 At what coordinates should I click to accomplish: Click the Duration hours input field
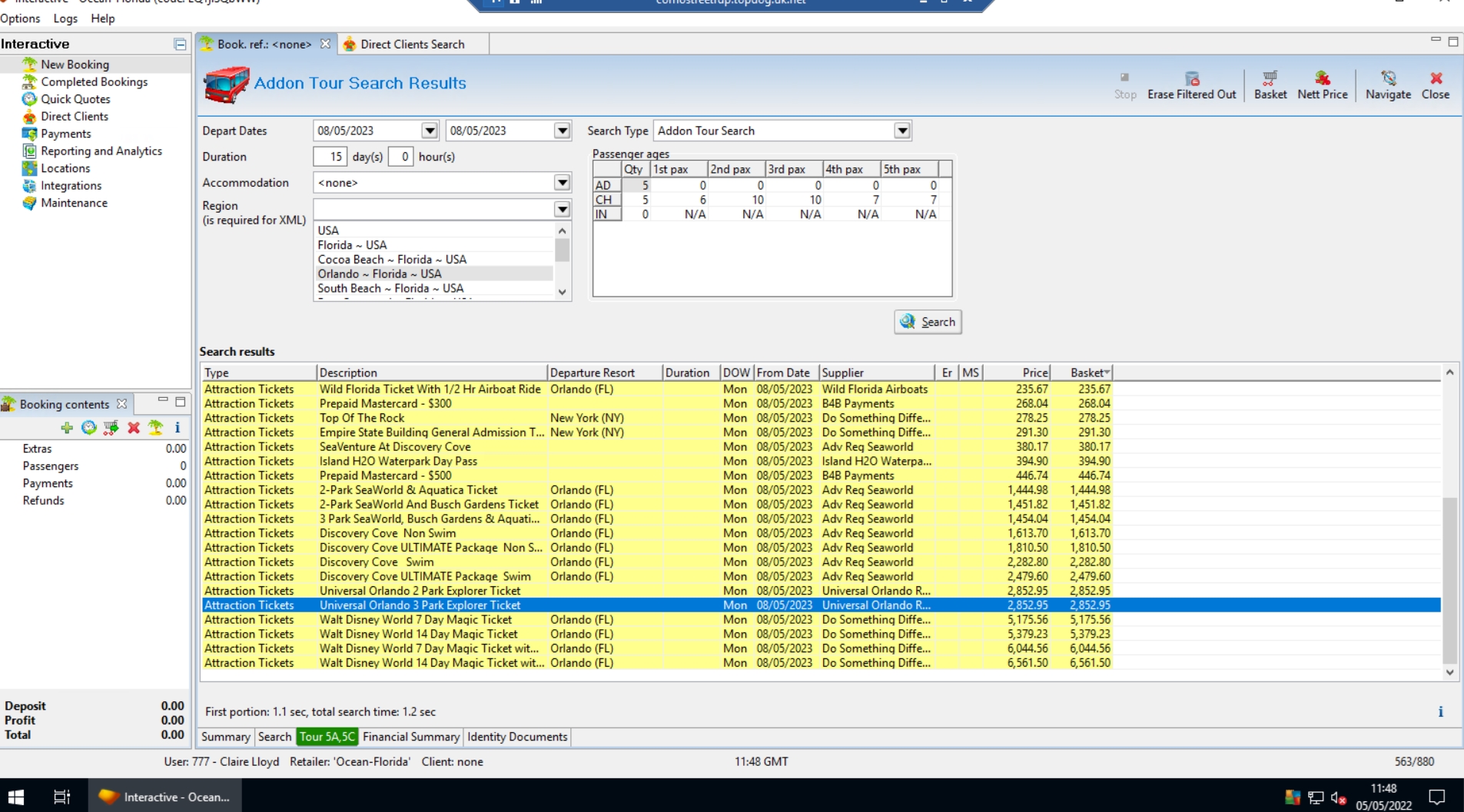tap(401, 157)
